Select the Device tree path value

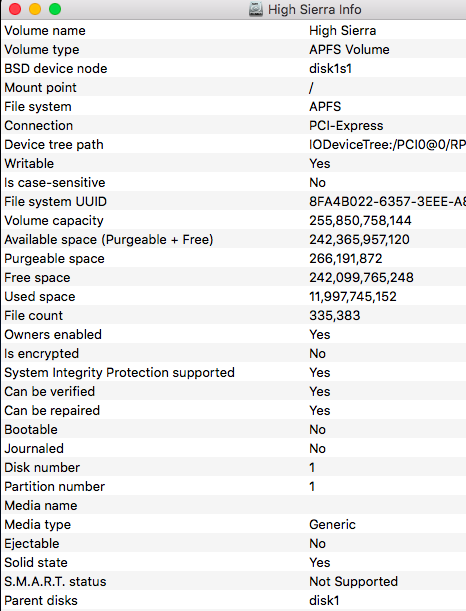click(387, 145)
